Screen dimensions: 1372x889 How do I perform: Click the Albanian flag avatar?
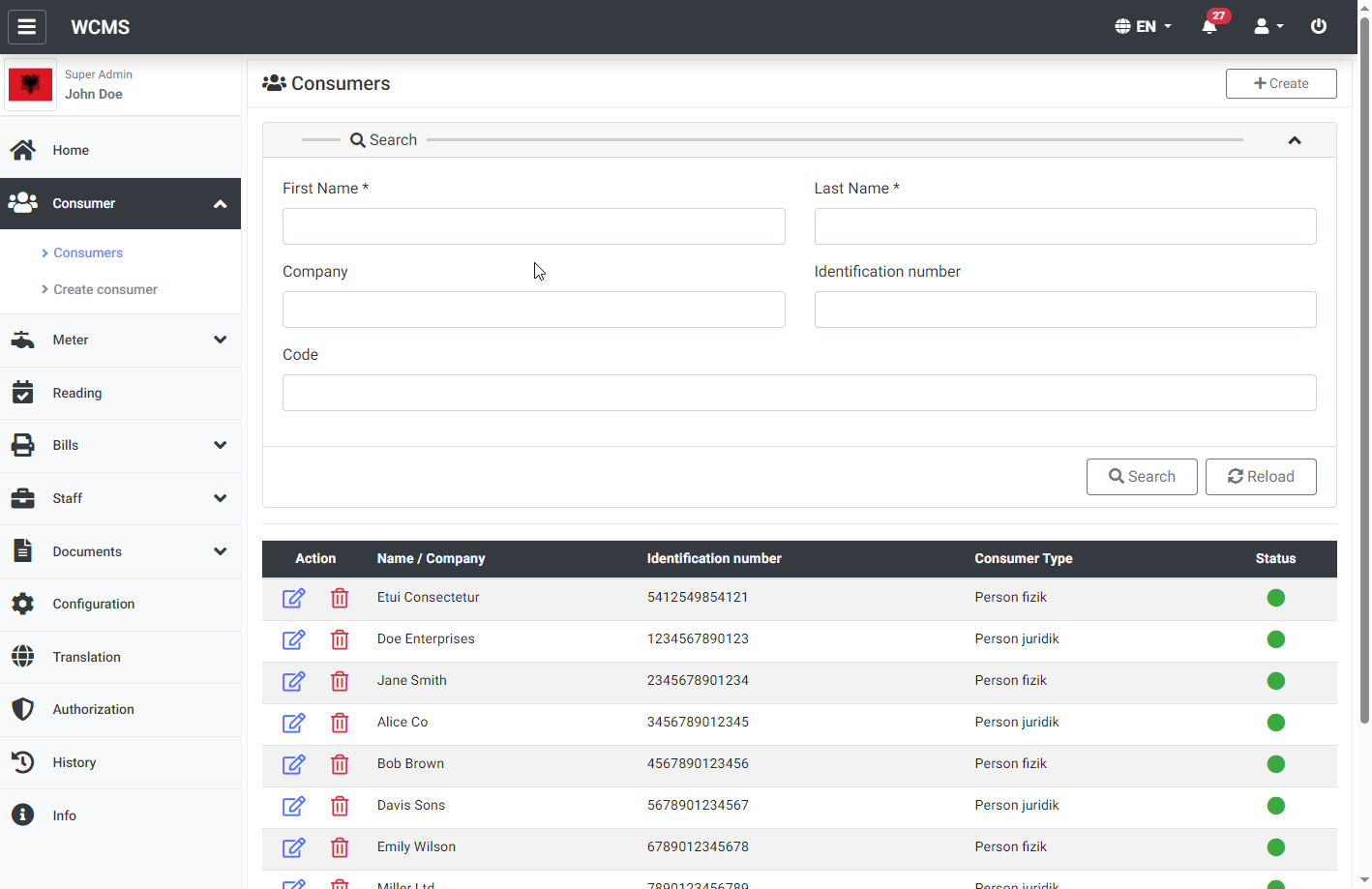click(x=30, y=85)
